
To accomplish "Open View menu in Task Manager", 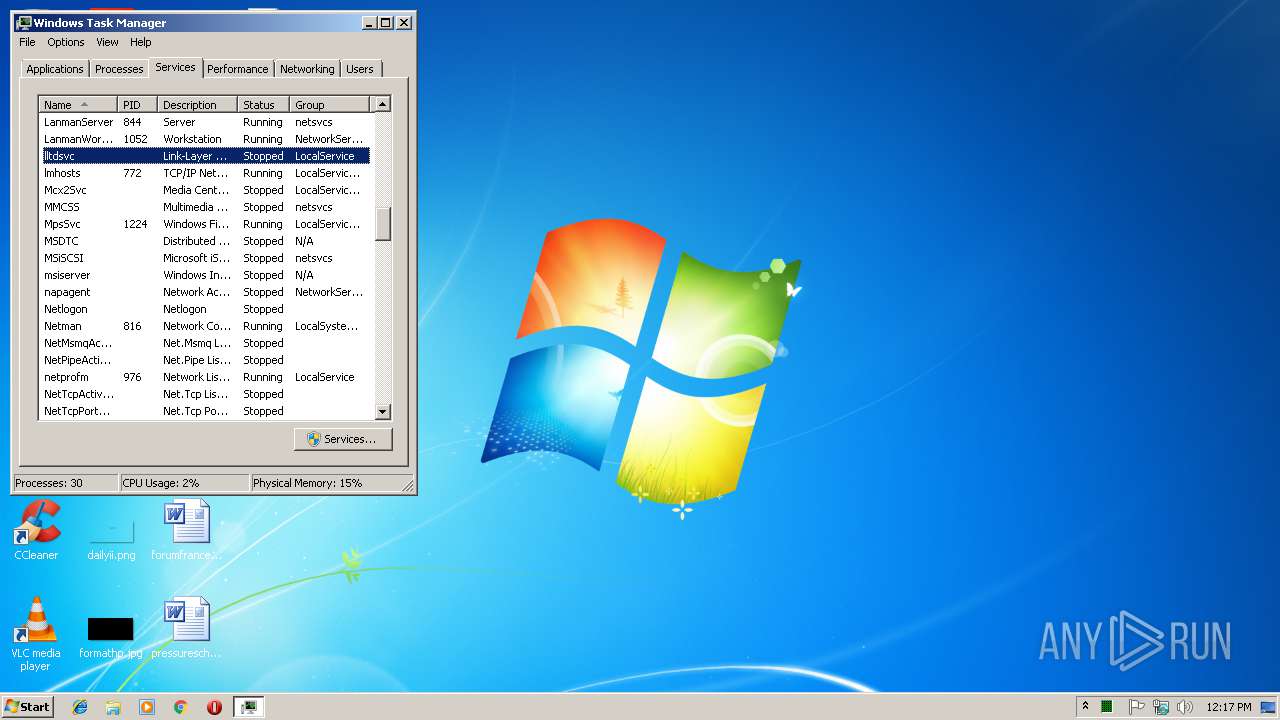I will click(x=107, y=42).
